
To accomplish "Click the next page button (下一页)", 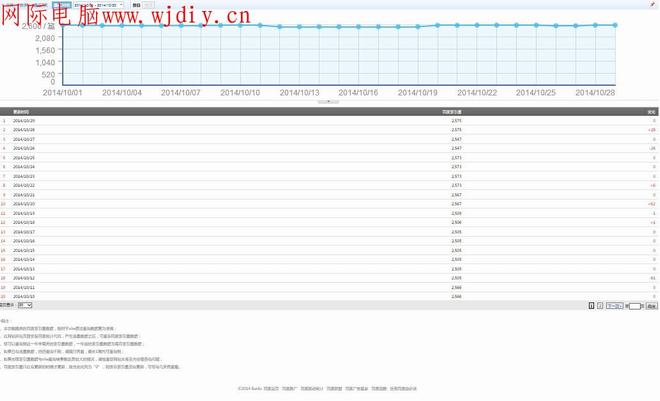I will pos(615,306).
